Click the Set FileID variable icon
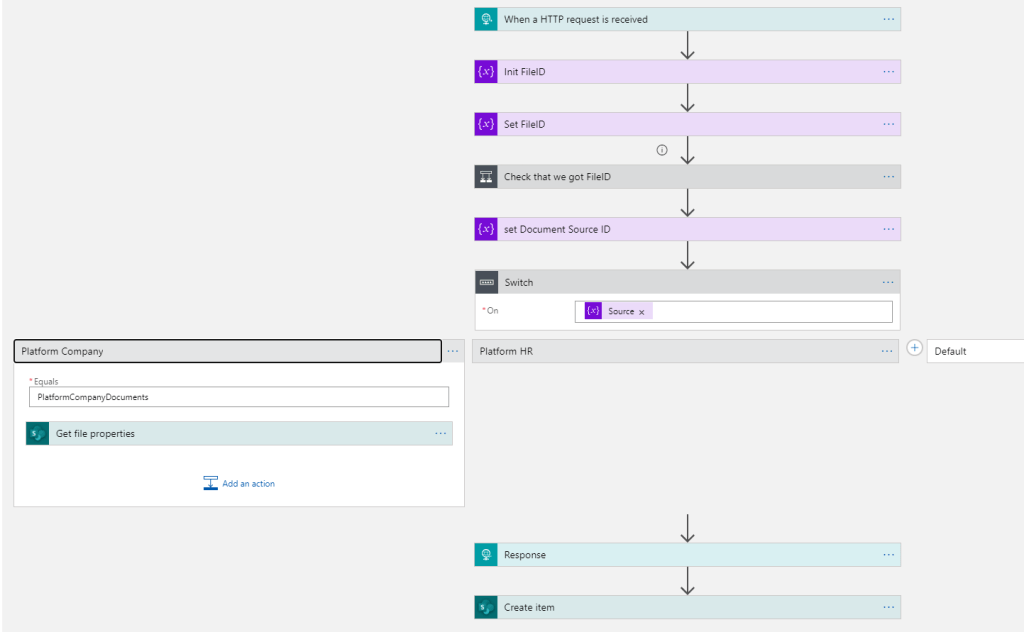 point(486,124)
